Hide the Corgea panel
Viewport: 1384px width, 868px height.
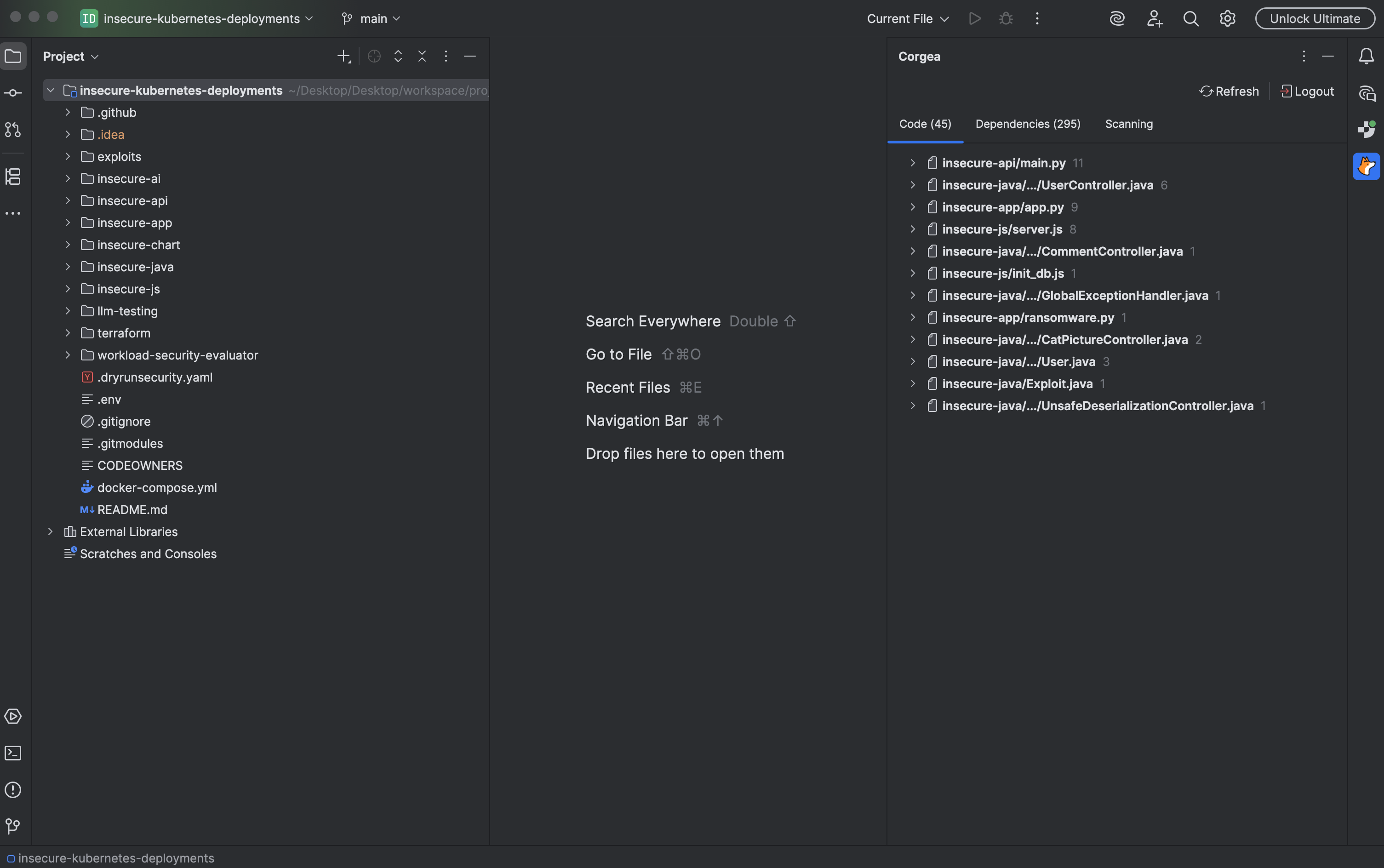(x=1328, y=56)
